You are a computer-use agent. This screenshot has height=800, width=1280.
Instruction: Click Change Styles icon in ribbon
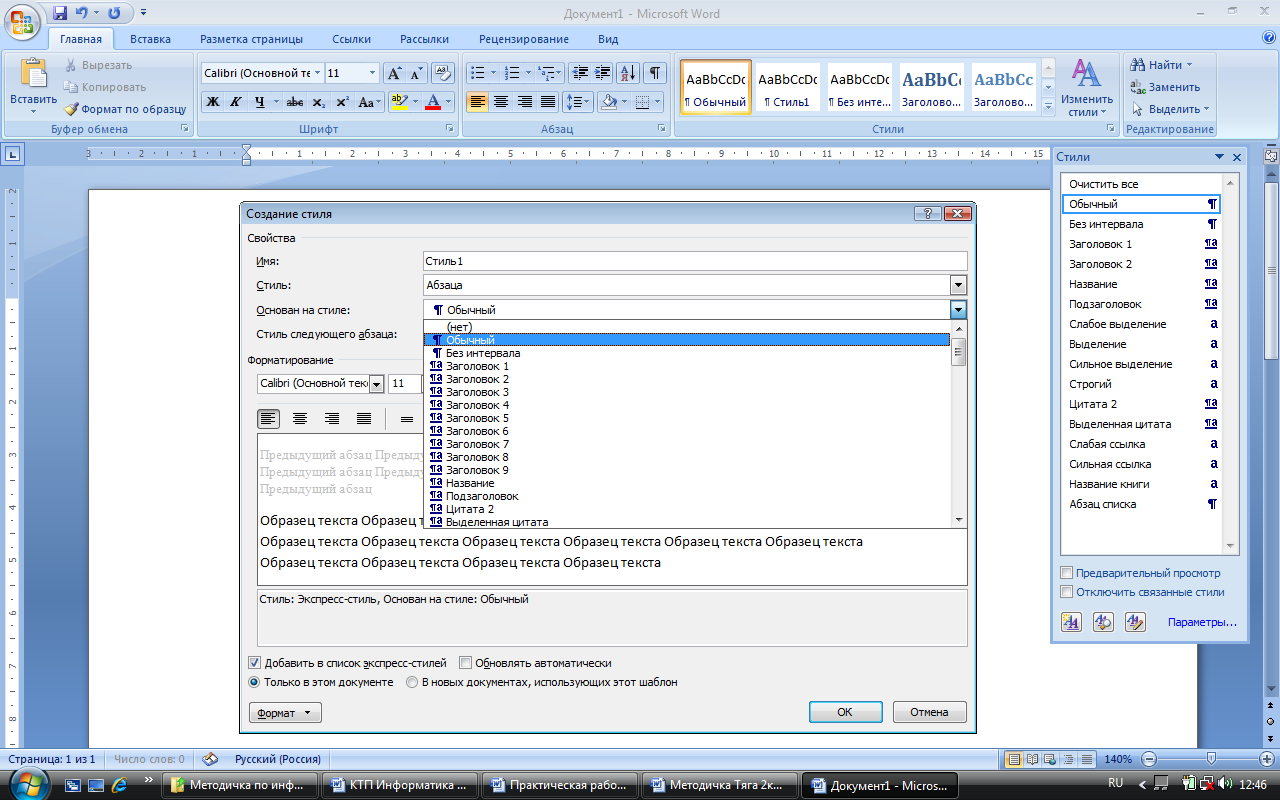[x=1087, y=88]
